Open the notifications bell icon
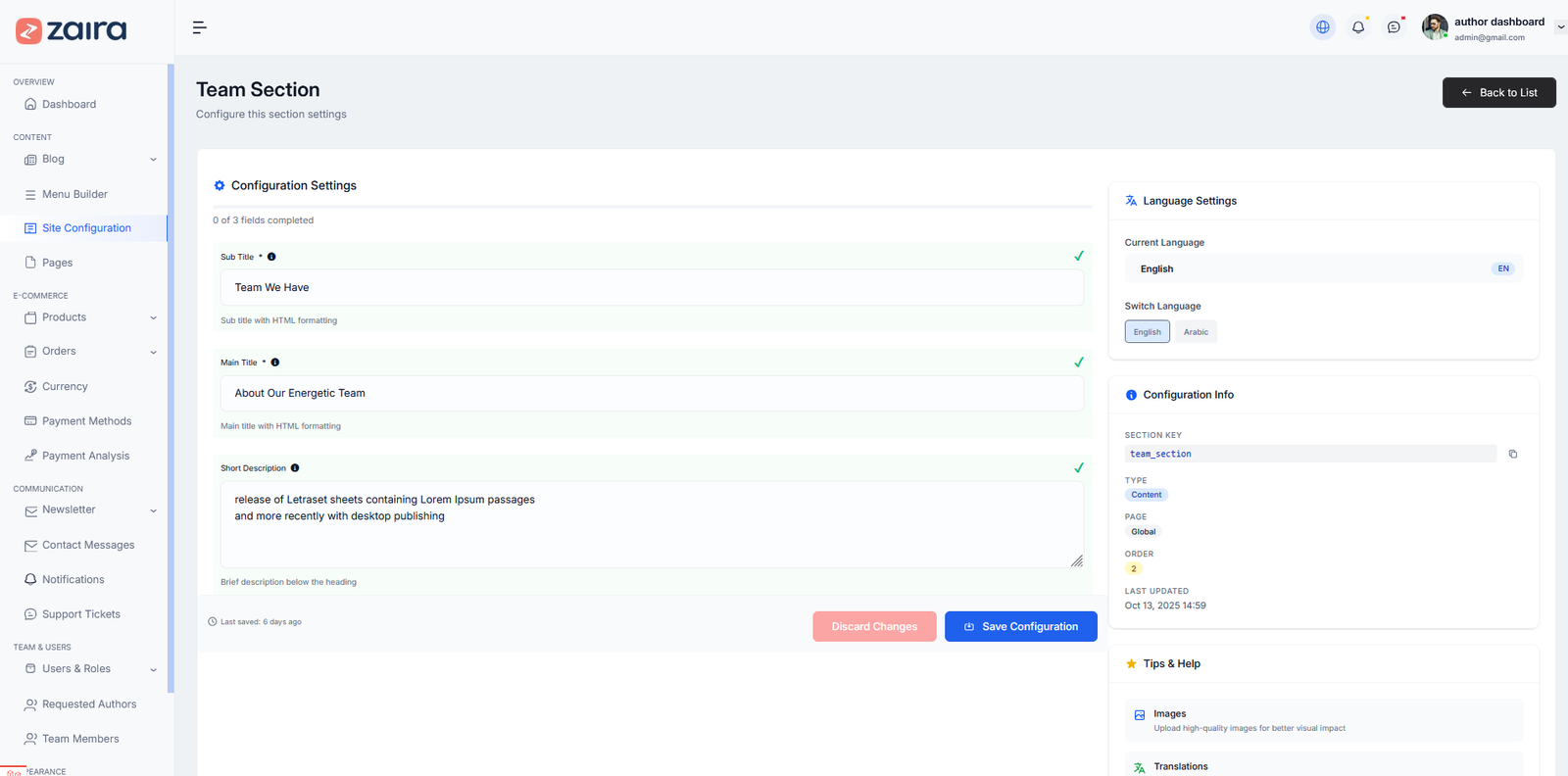 [x=1357, y=27]
